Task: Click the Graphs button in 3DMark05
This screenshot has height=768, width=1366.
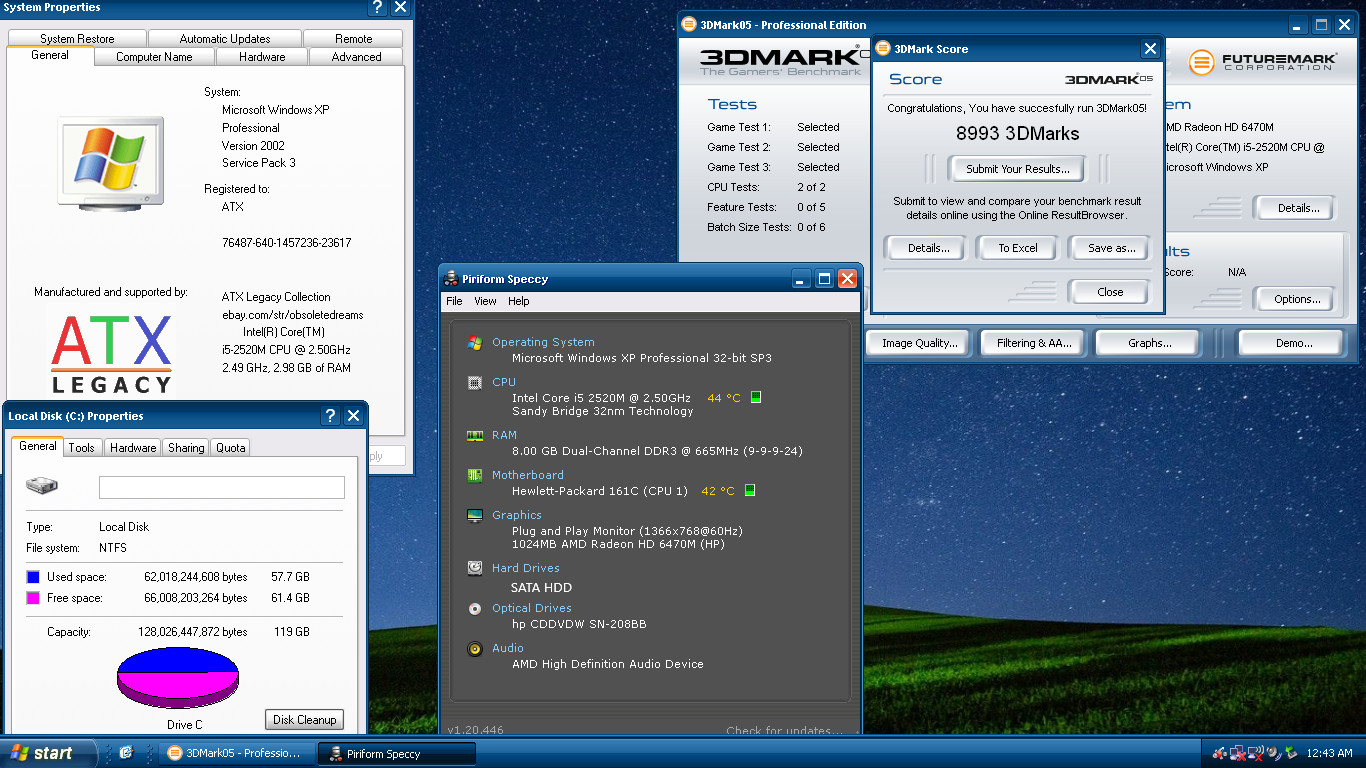Action: (1149, 343)
